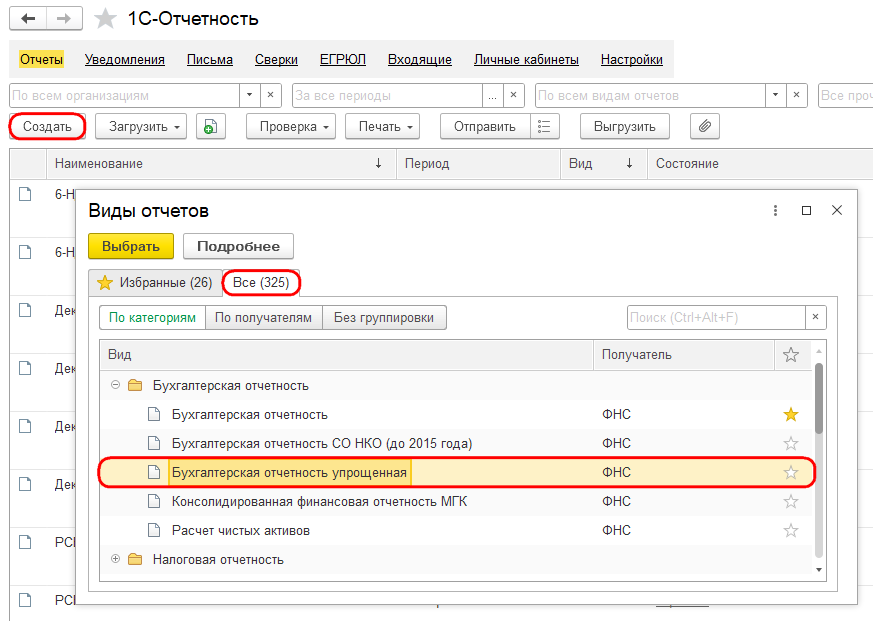This screenshot has width=873, height=621.
Task: Collapse the Бухгалтерская отчетность folder
Action: 115,385
